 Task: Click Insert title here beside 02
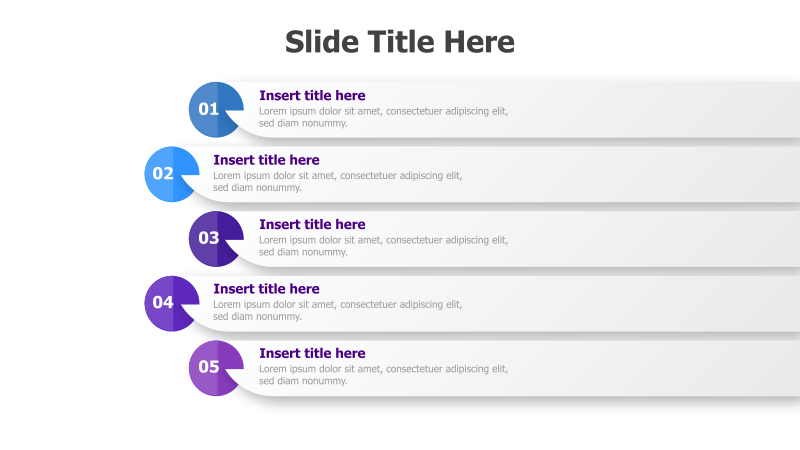tap(266, 160)
